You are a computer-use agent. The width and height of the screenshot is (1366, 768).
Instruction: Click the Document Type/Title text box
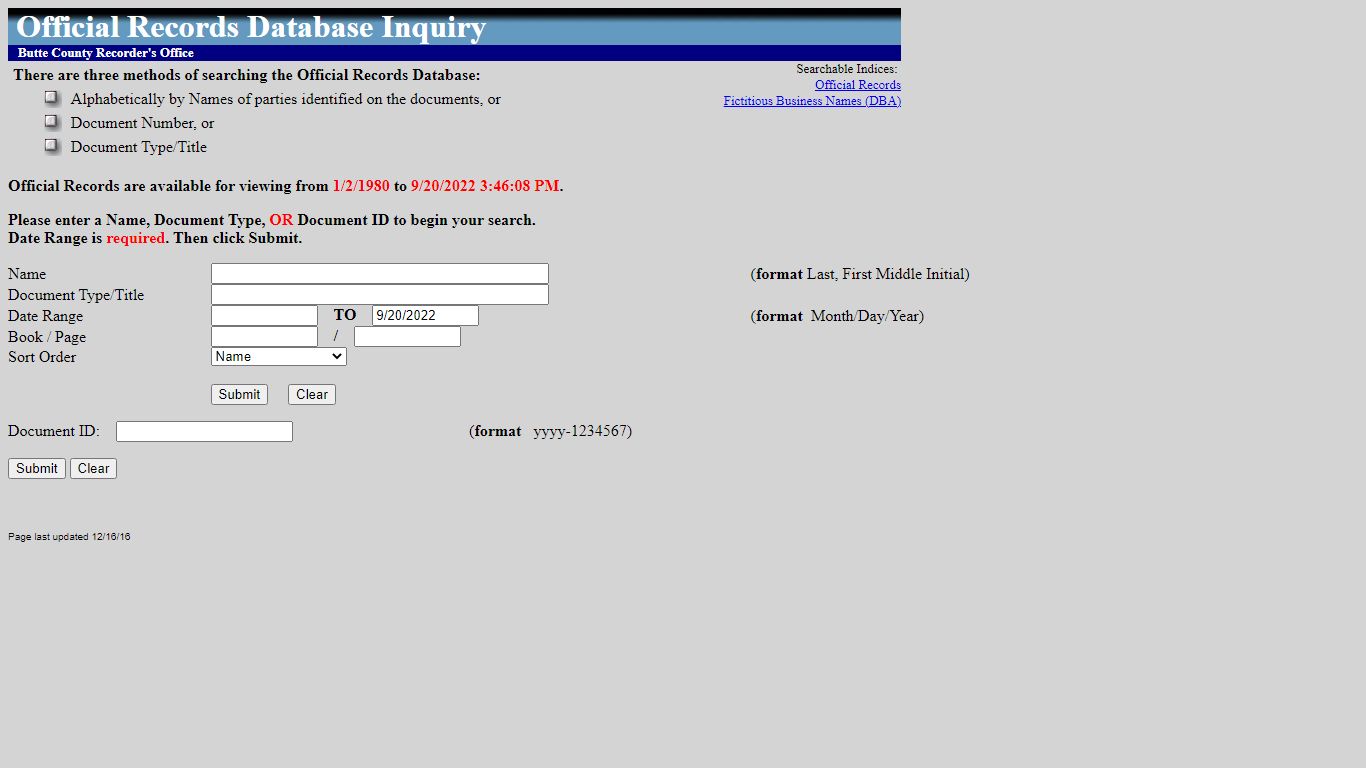tap(380, 295)
